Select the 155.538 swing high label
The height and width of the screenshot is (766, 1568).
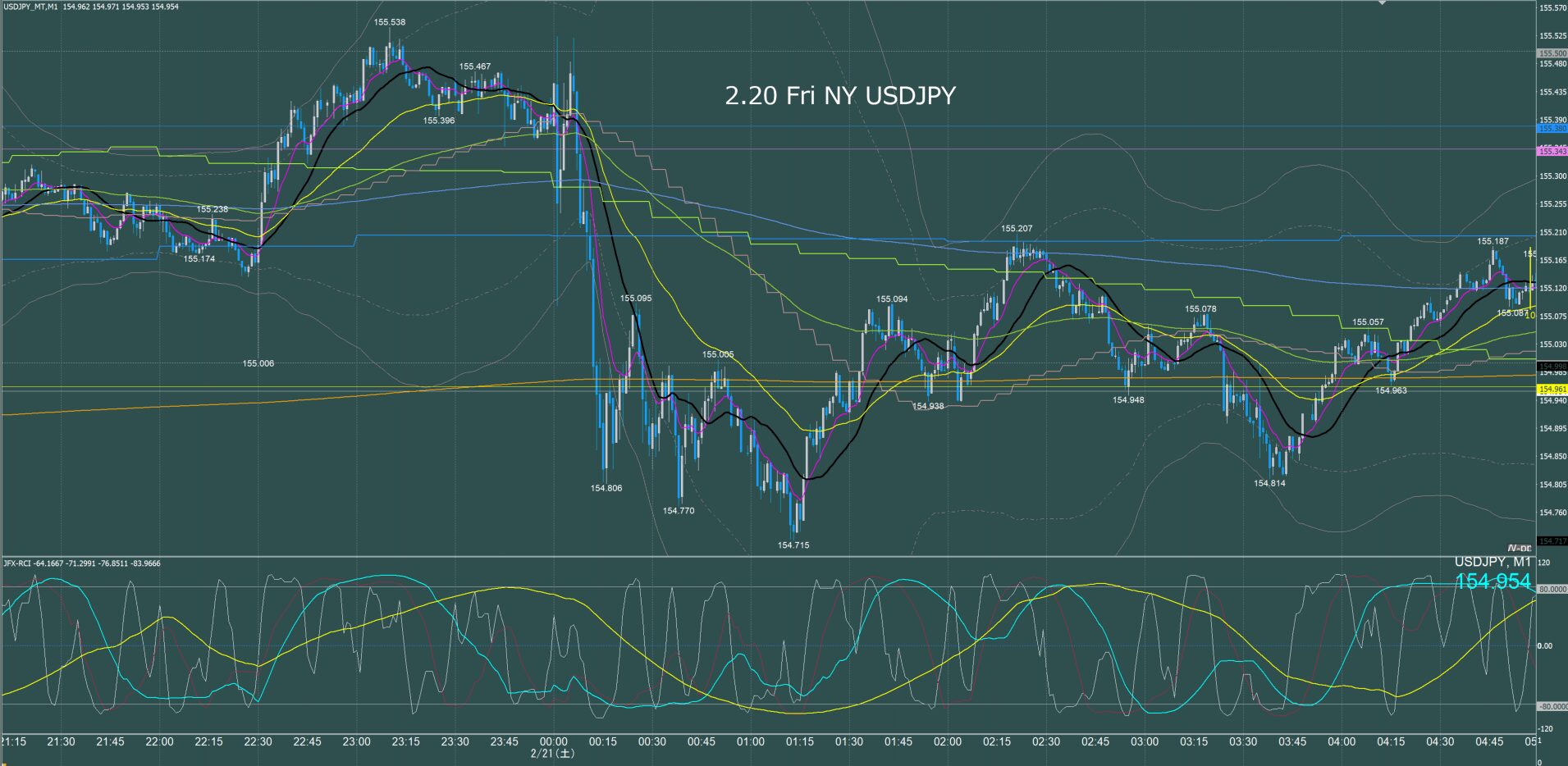click(x=389, y=22)
